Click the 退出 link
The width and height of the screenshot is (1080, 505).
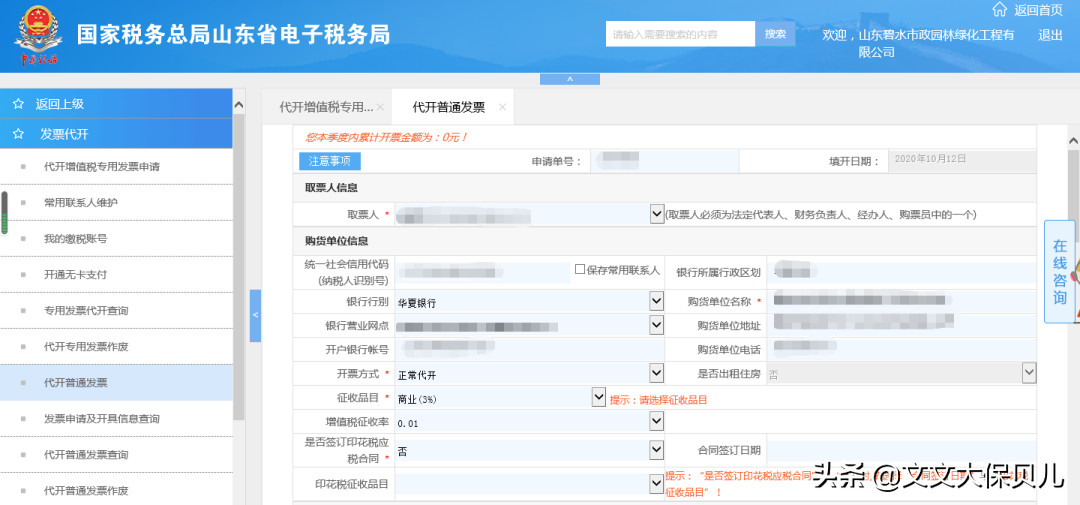click(x=1050, y=35)
